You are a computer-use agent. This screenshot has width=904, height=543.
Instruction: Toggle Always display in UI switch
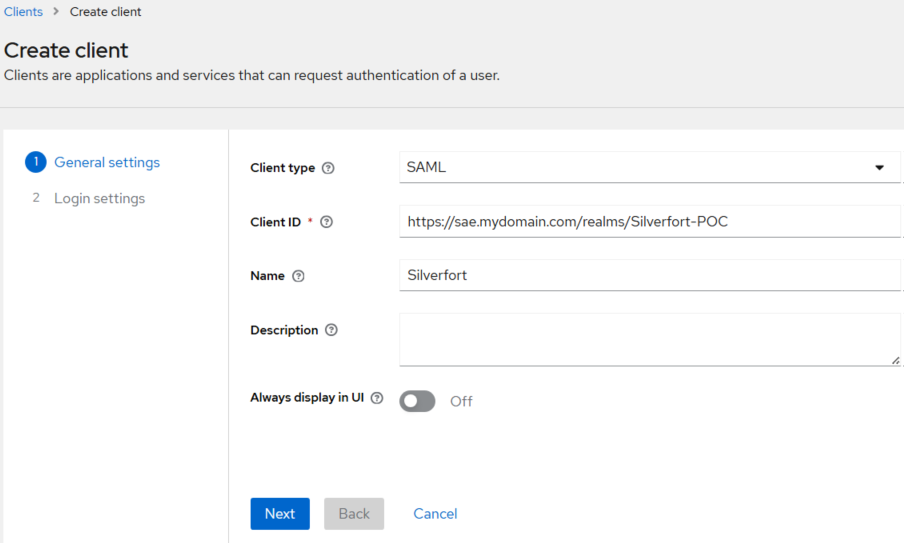(x=417, y=401)
